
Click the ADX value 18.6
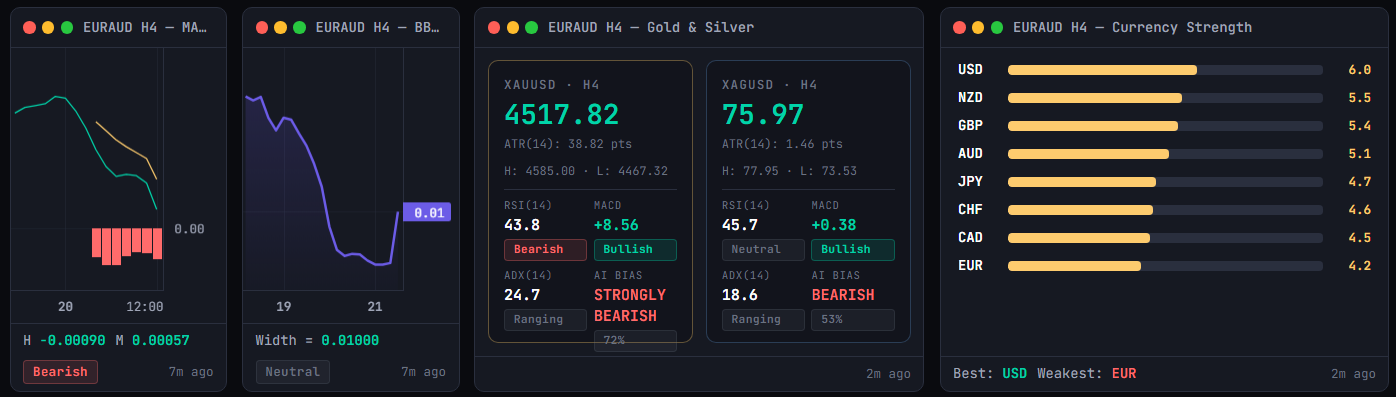click(x=740, y=295)
